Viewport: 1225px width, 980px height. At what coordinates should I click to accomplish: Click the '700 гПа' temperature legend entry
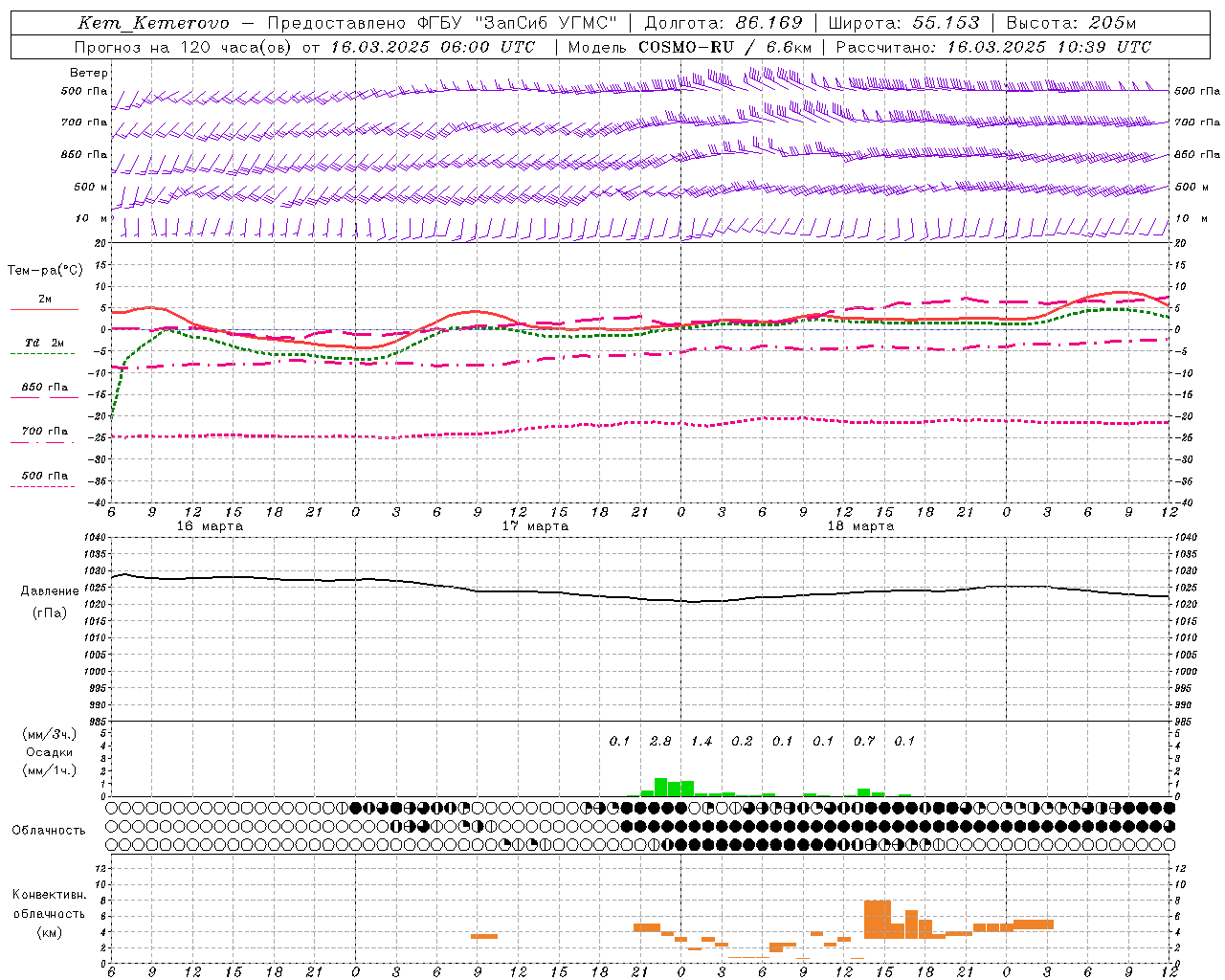tap(45, 432)
